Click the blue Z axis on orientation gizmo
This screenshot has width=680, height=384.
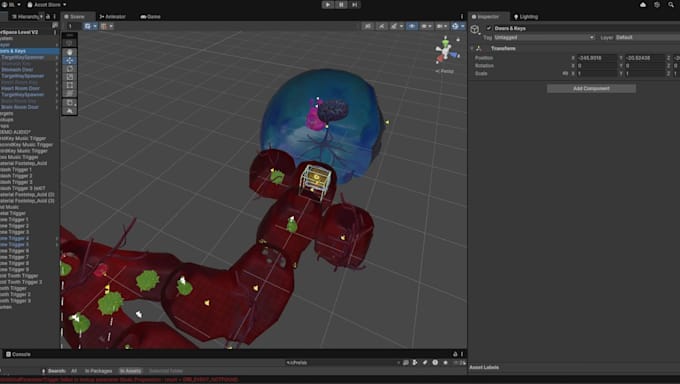pos(454,55)
